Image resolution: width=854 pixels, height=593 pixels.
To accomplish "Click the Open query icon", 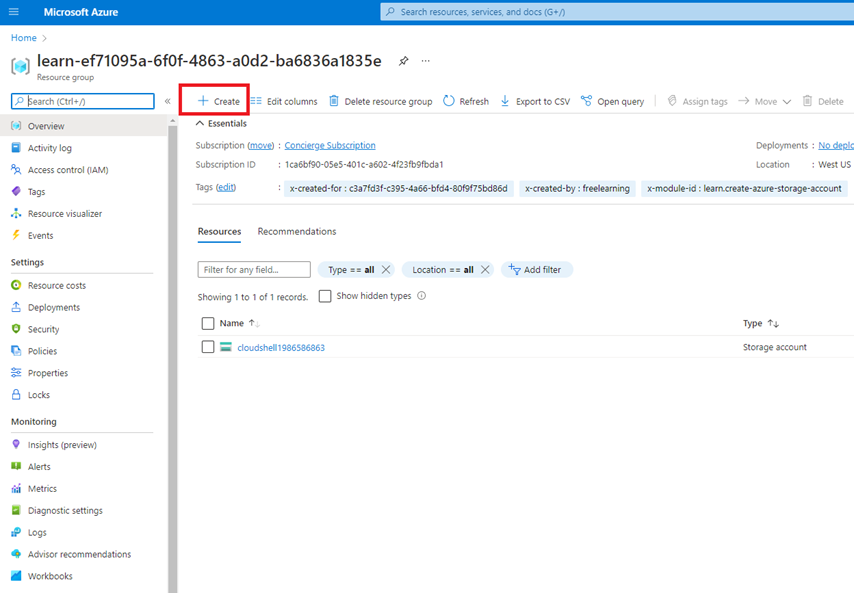I will coord(586,101).
